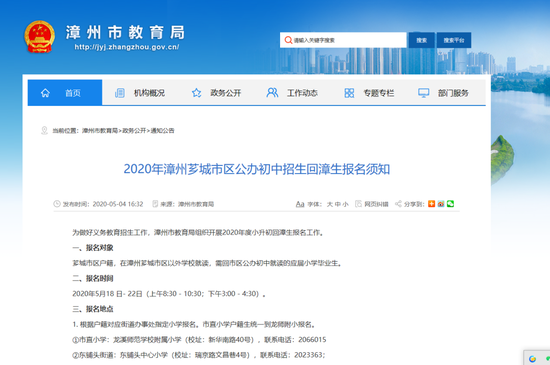Image resolution: width=550 pixels, height=365 pixels.
Task: Click the 搜索 button
Action: pyautogui.click(x=422, y=40)
